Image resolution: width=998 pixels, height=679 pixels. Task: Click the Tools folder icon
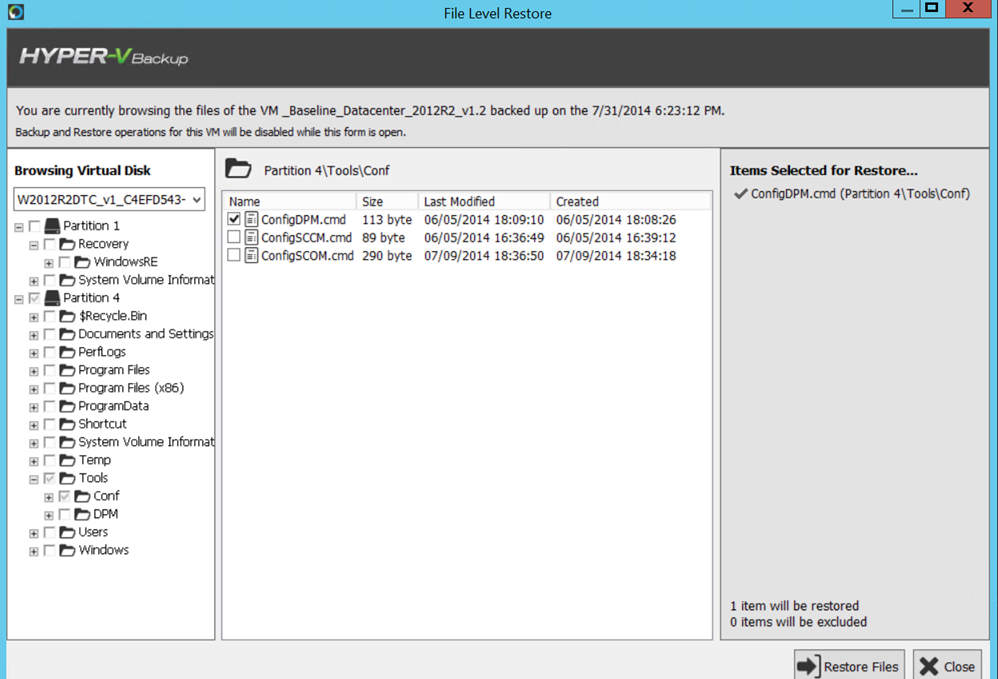[x=67, y=478]
